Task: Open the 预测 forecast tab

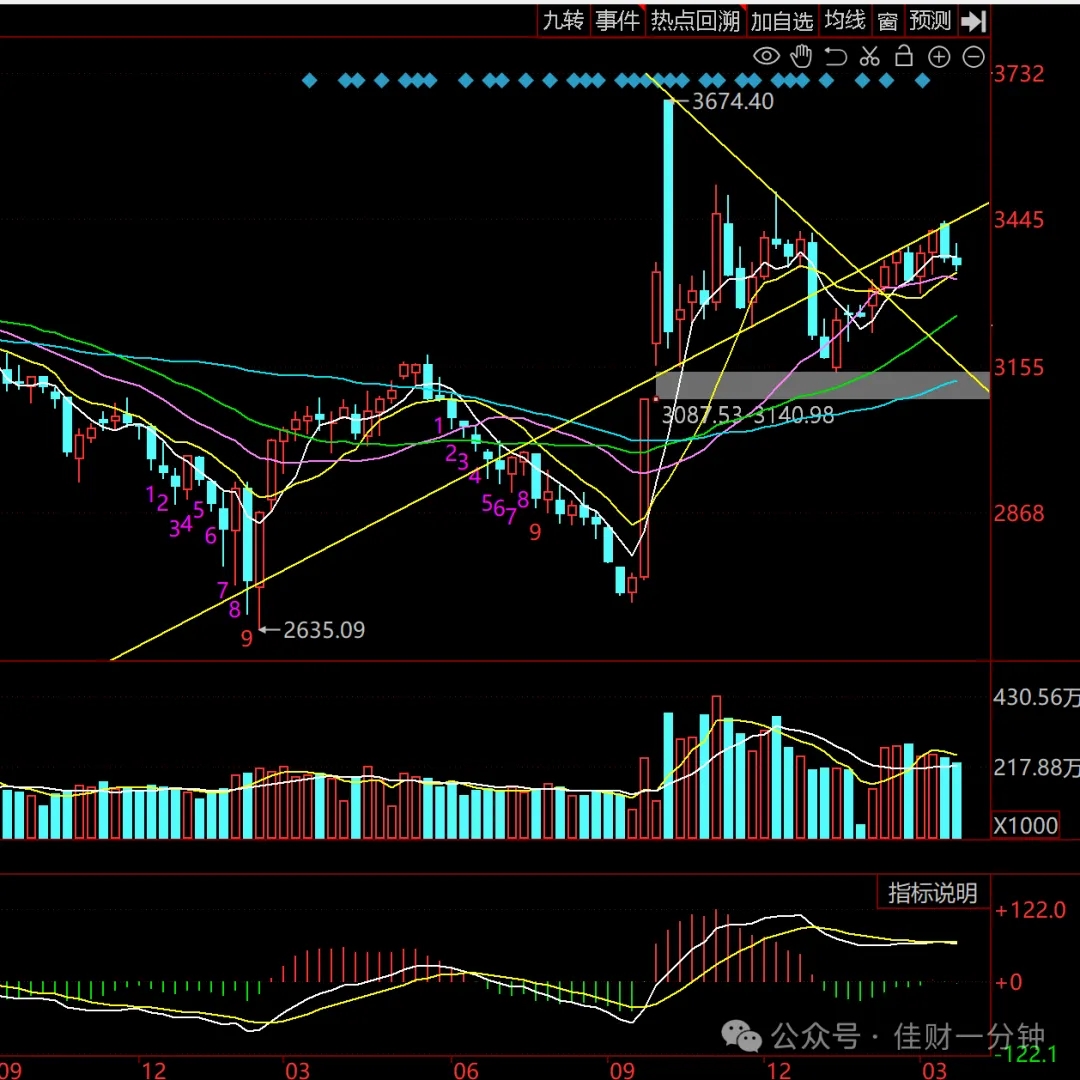Action: click(930, 21)
